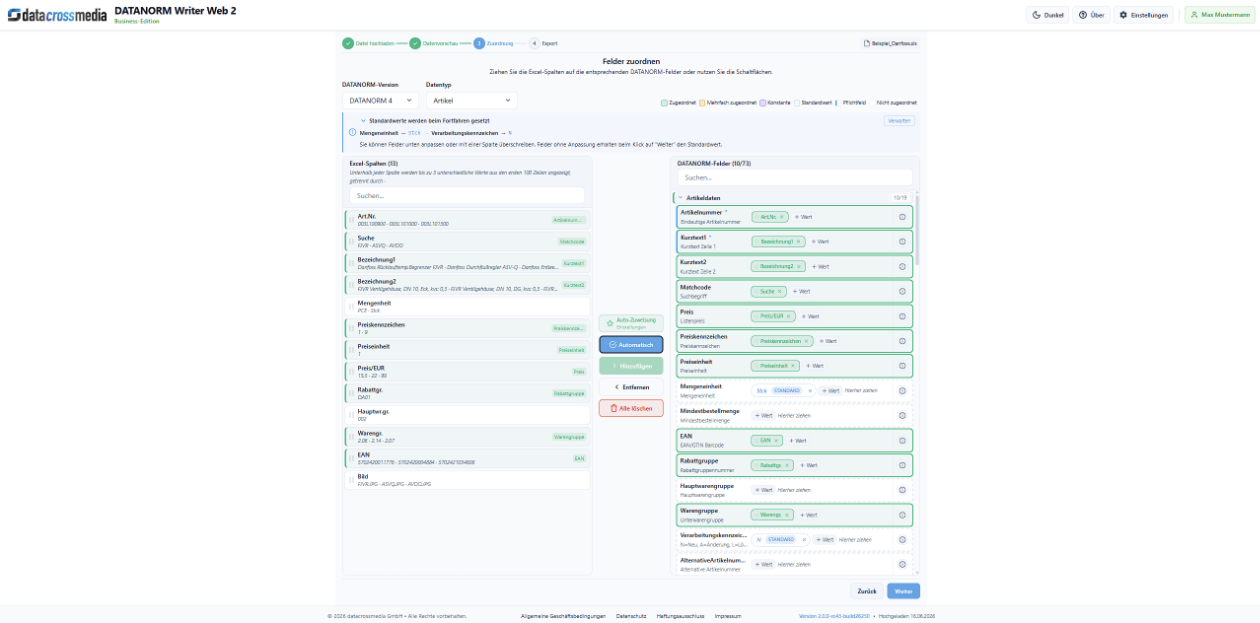Open Einstellungen in the header
1260x623 pixels.
click(x=1145, y=15)
